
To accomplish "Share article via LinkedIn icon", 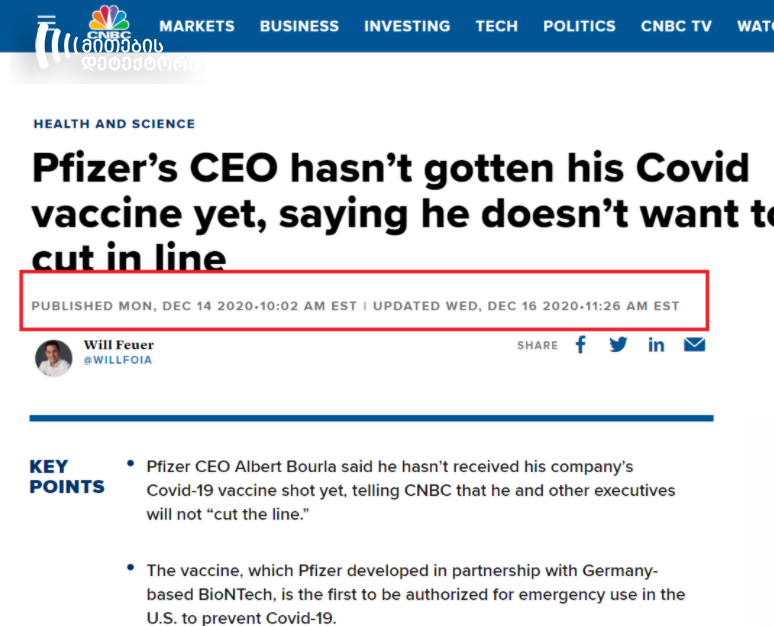I will [x=656, y=345].
